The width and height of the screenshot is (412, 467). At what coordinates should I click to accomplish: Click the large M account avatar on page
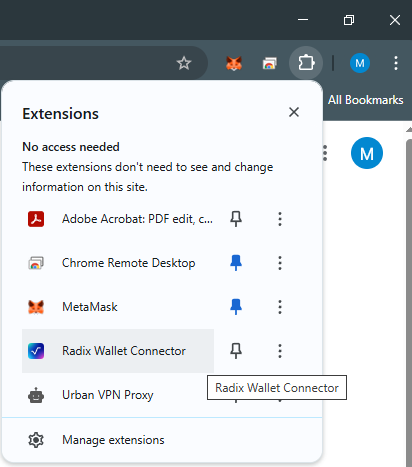point(367,153)
